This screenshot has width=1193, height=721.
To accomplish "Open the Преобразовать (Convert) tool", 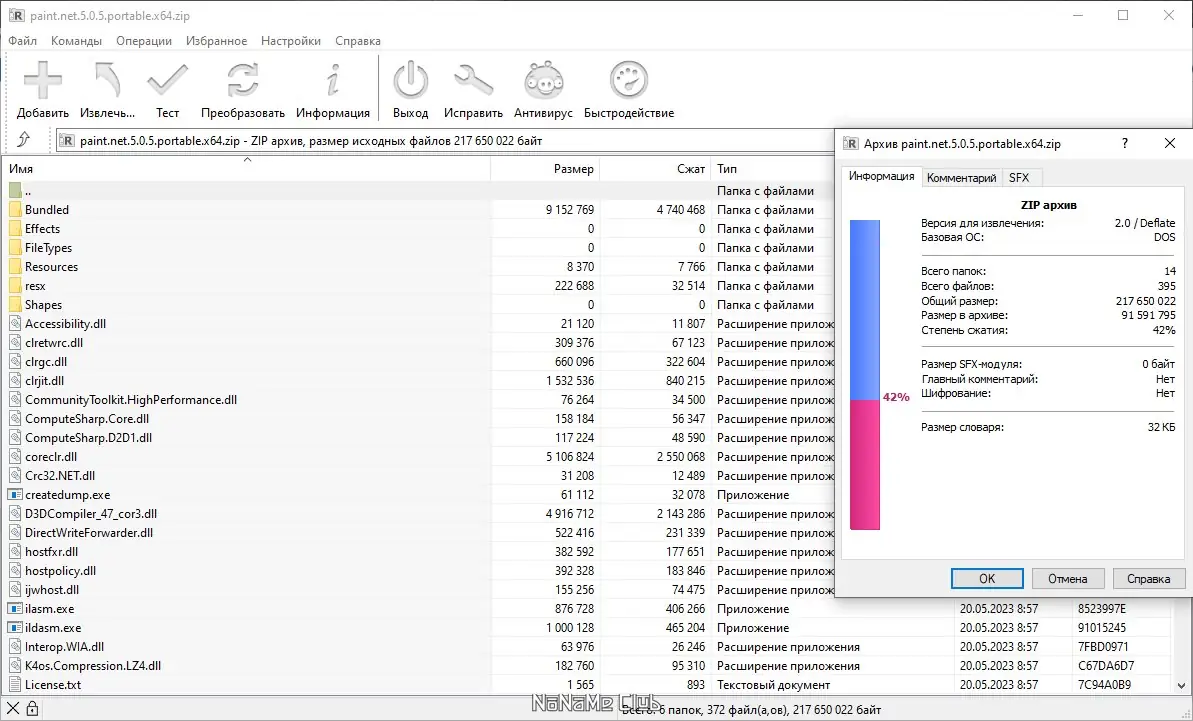I will point(243,80).
